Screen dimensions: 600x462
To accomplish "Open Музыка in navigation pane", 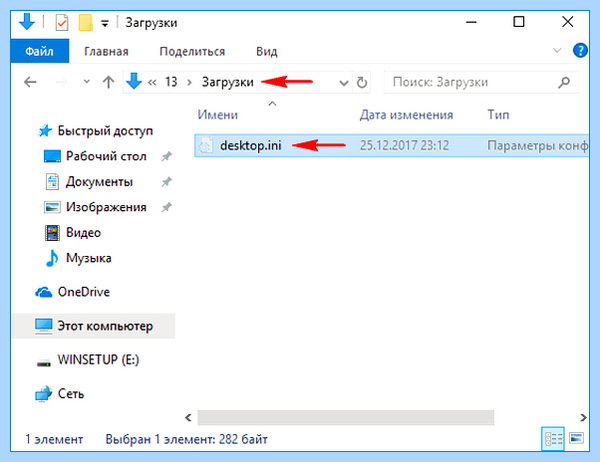I will pos(88,258).
